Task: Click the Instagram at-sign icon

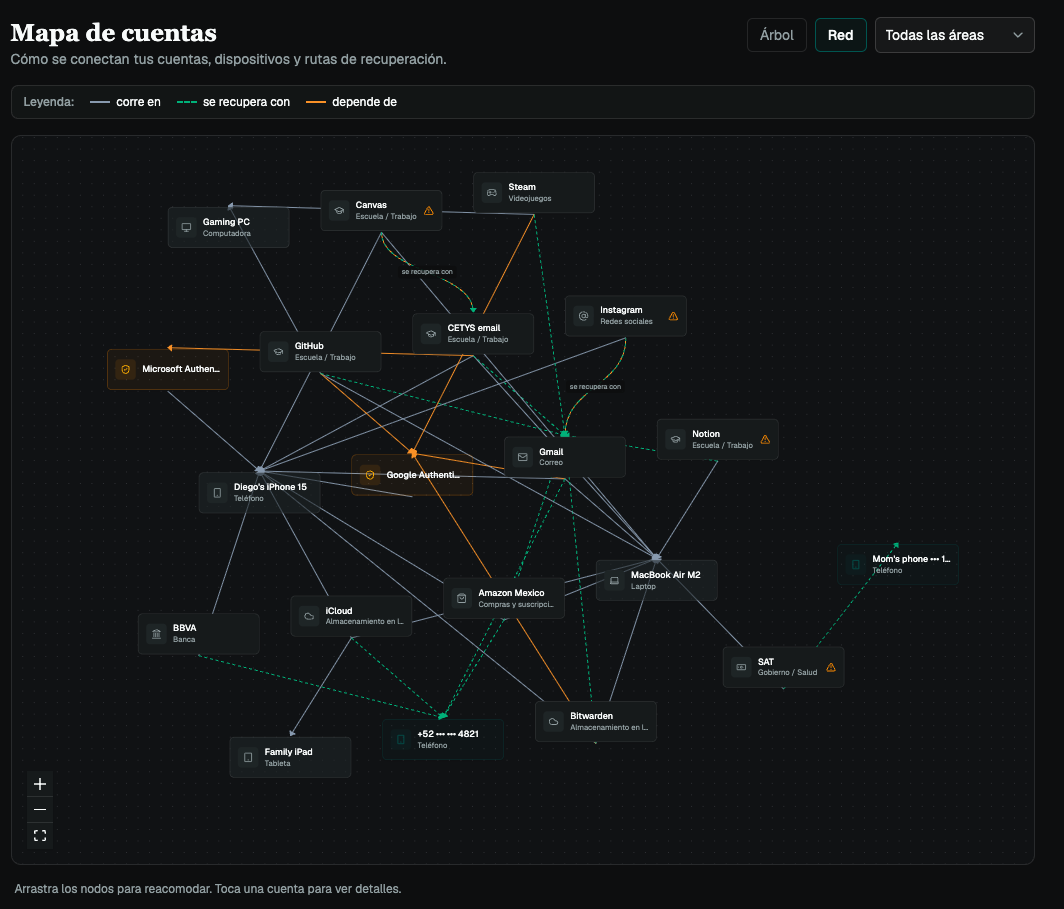Action: point(583,315)
